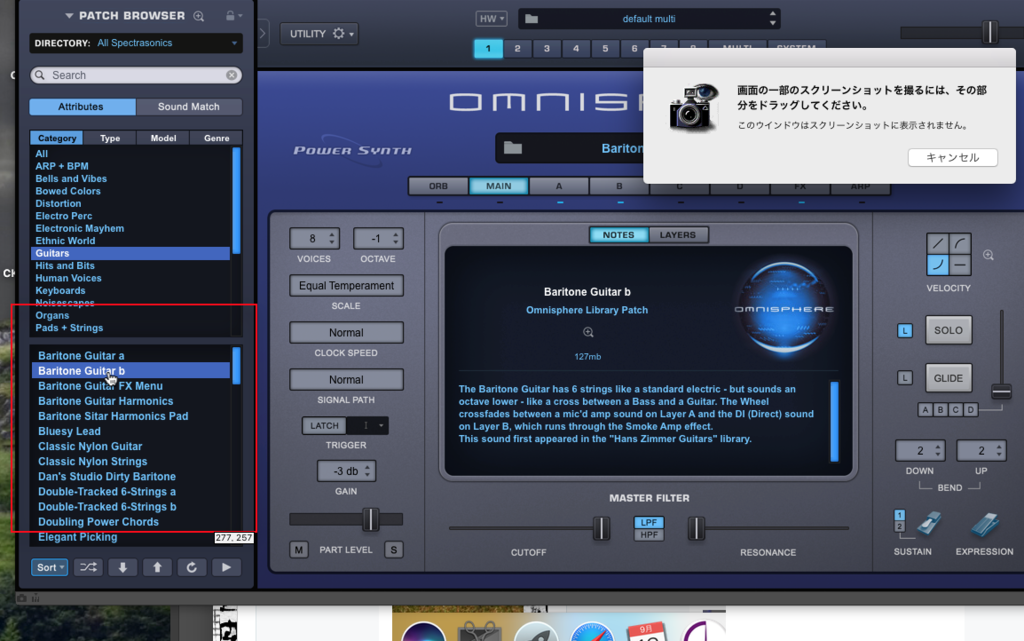Viewport: 1024px width, 641px height.
Task: Solo the part with S button
Action: pos(393,550)
